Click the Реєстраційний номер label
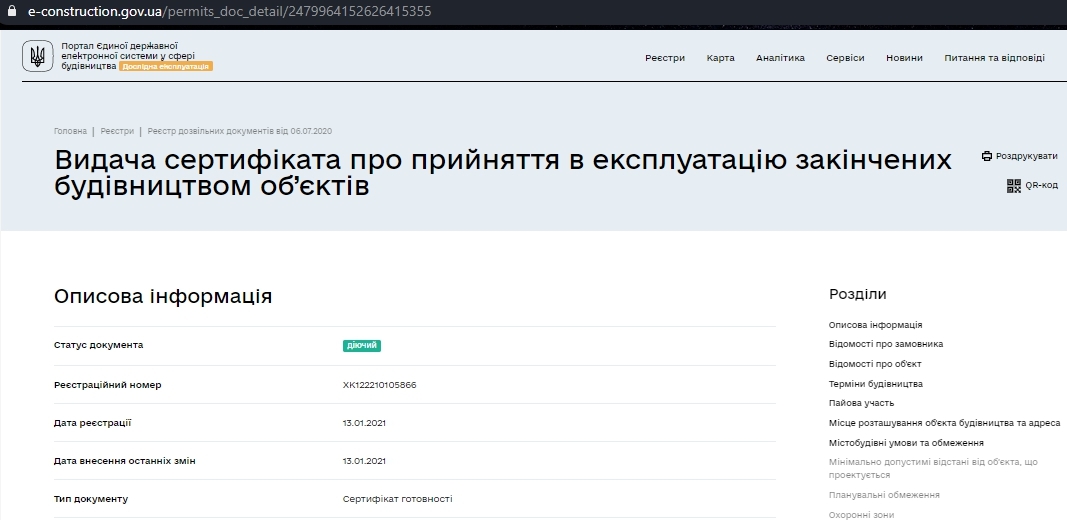Screen dimensions: 1067x520 tap(108, 385)
